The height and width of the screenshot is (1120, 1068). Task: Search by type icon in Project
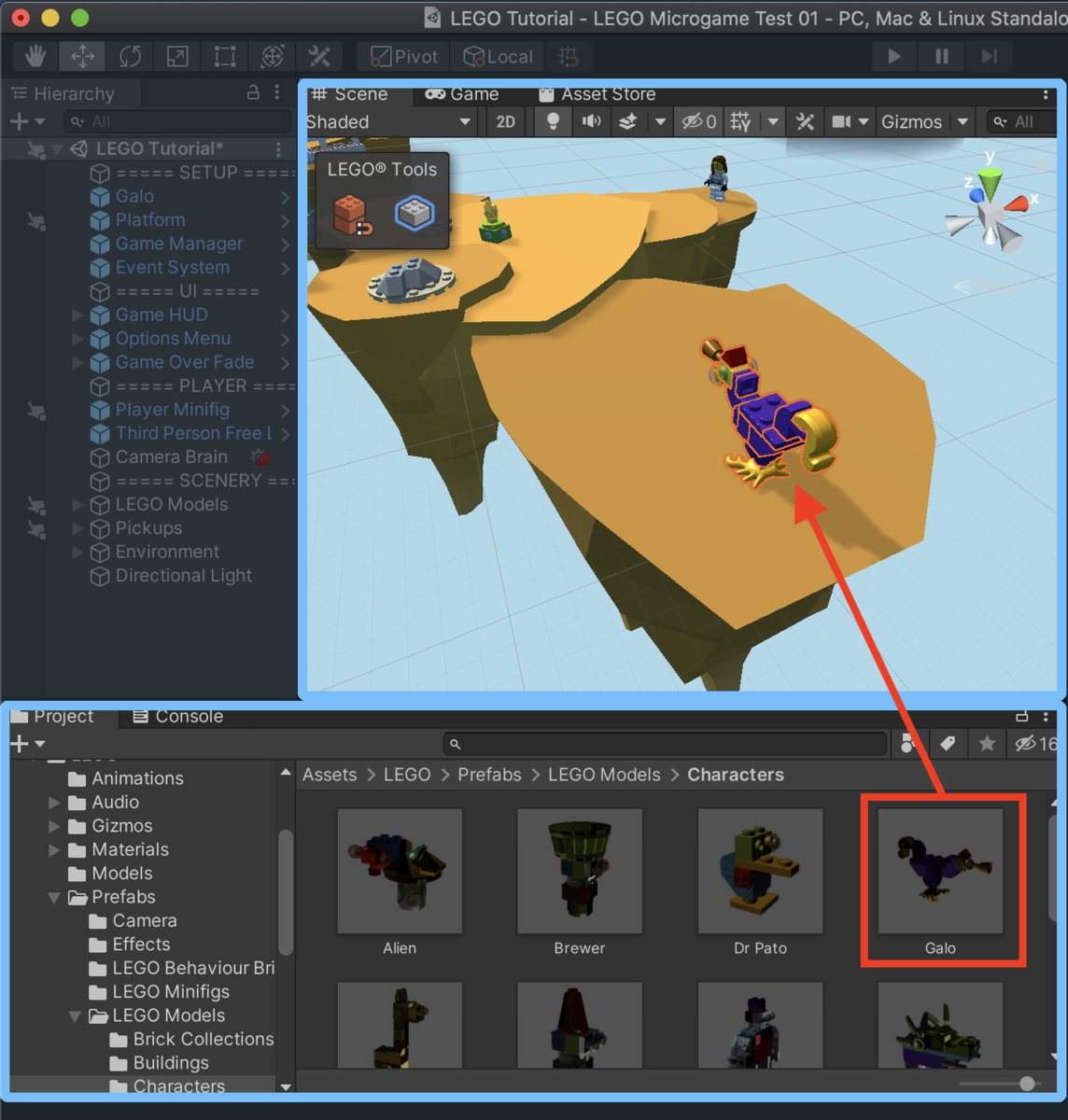click(x=908, y=744)
